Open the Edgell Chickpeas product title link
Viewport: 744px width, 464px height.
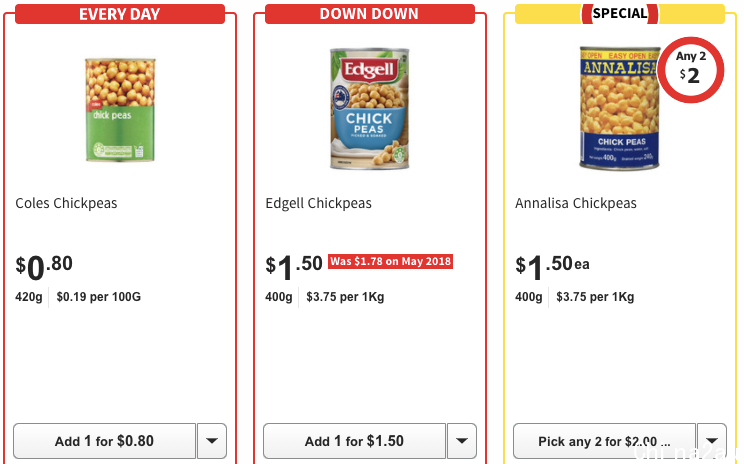point(318,203)
